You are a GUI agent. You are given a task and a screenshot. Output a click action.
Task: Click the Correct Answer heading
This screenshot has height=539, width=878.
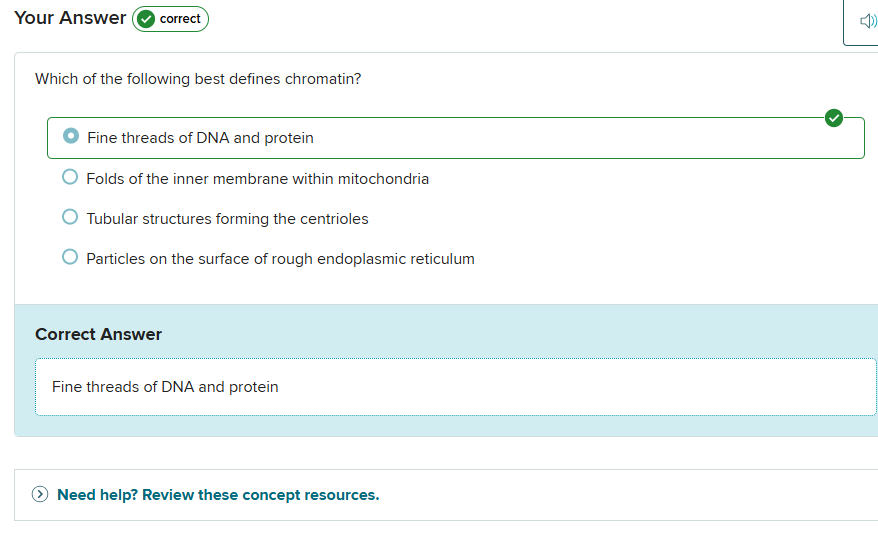(98, 334)
